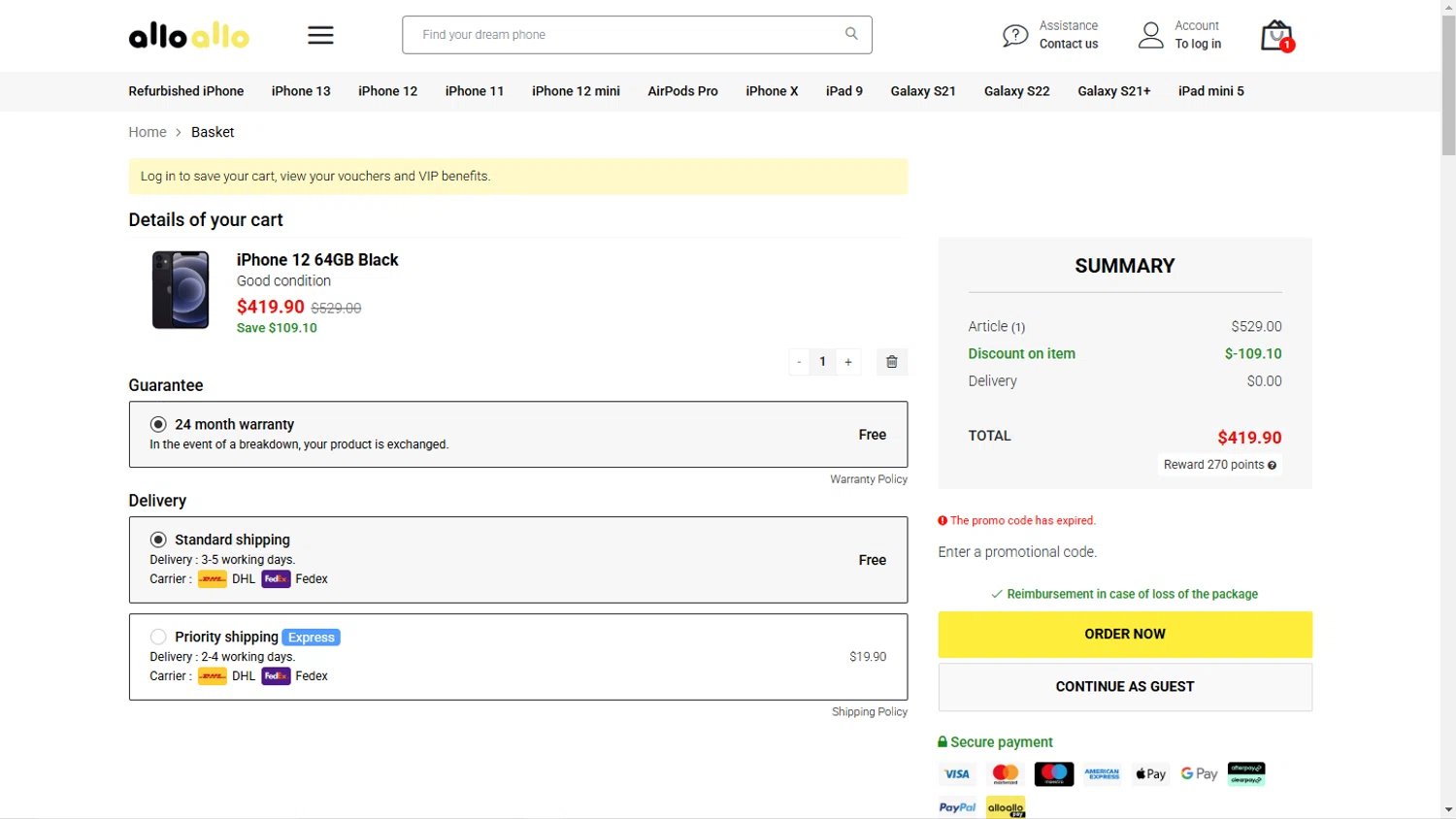Click DHL logo under Standard shipping
Screen dimensions: 1456x819
(x=213, y=579)
